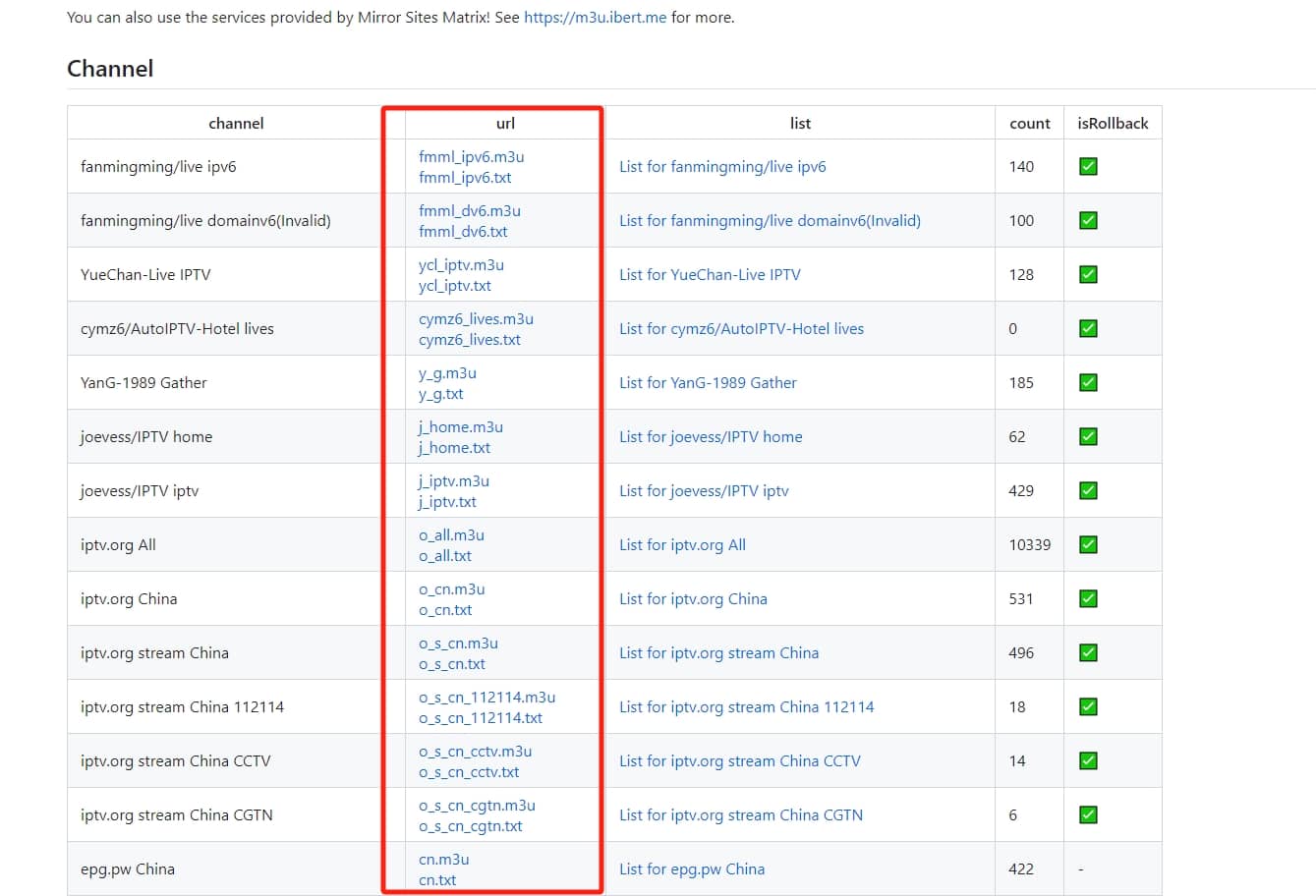Open the y_g.txt link
Screen dimensions: 1316x896
tap(441, 393)
